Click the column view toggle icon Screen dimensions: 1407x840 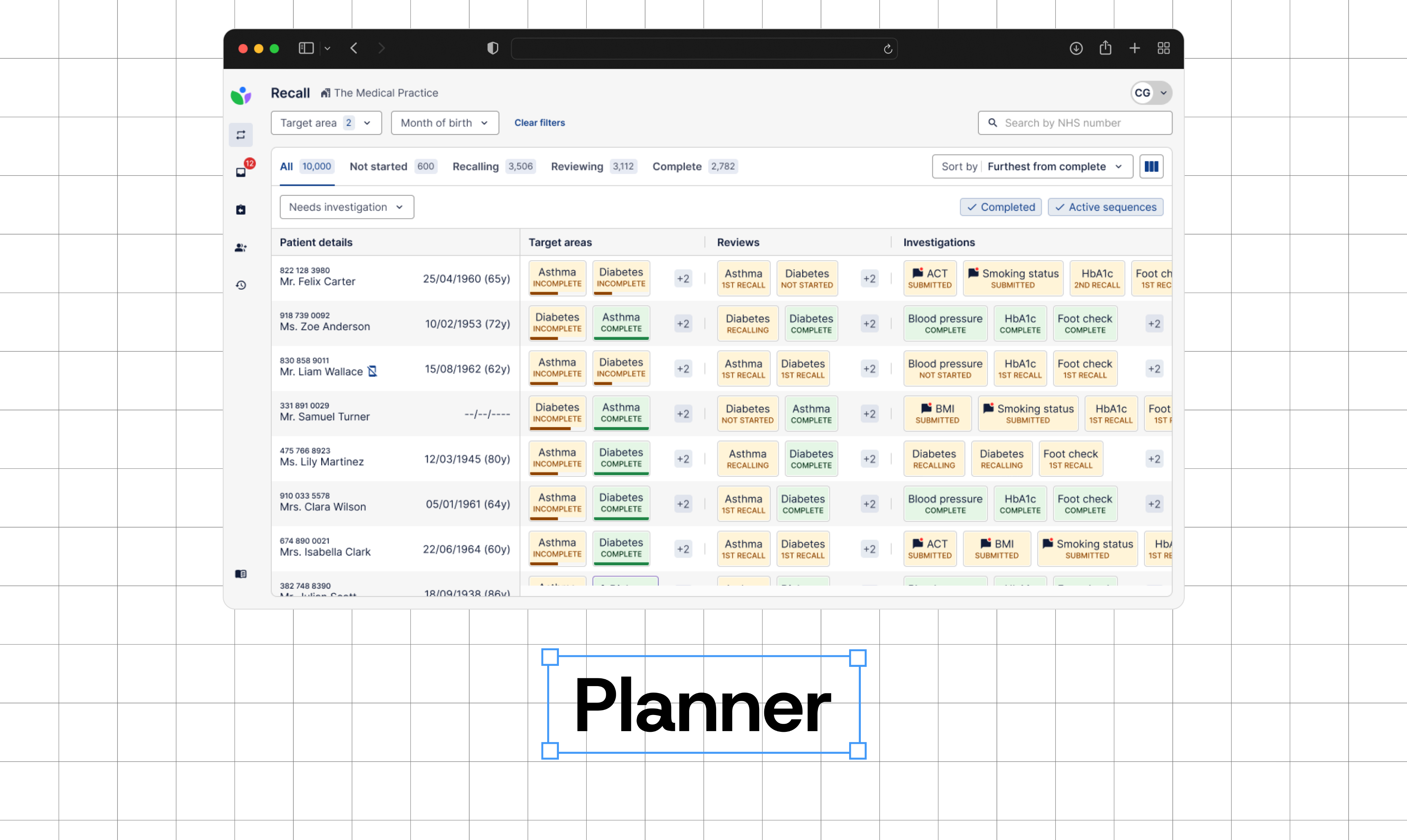tap(1150, 167)
